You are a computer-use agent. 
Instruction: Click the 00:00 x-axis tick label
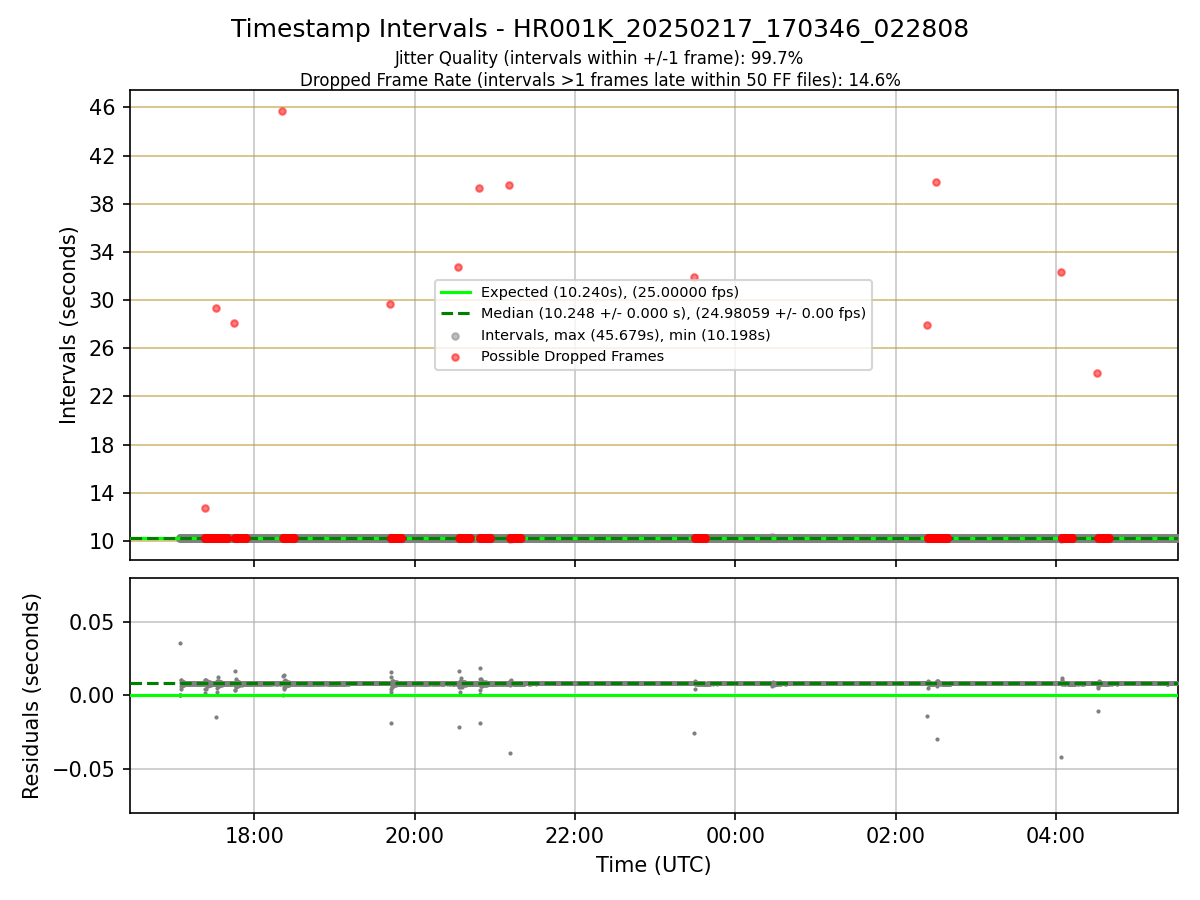(735, 835)
